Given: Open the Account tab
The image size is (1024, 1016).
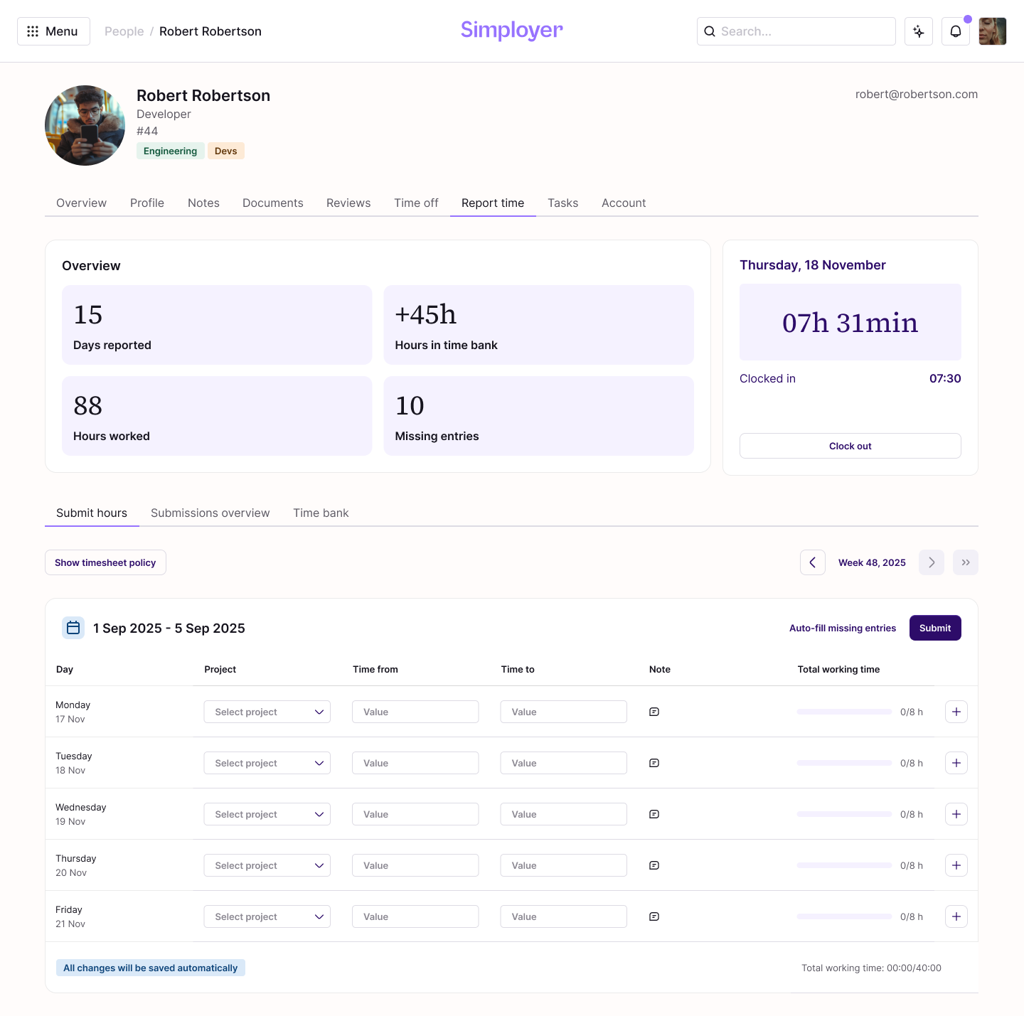Looking at the screenshot, I should tap(623, 203).
